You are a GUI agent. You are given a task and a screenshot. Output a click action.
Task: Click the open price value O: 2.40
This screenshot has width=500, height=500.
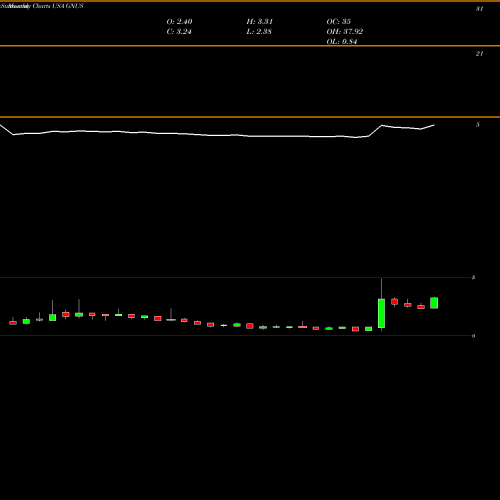click(x=179, y=22)
